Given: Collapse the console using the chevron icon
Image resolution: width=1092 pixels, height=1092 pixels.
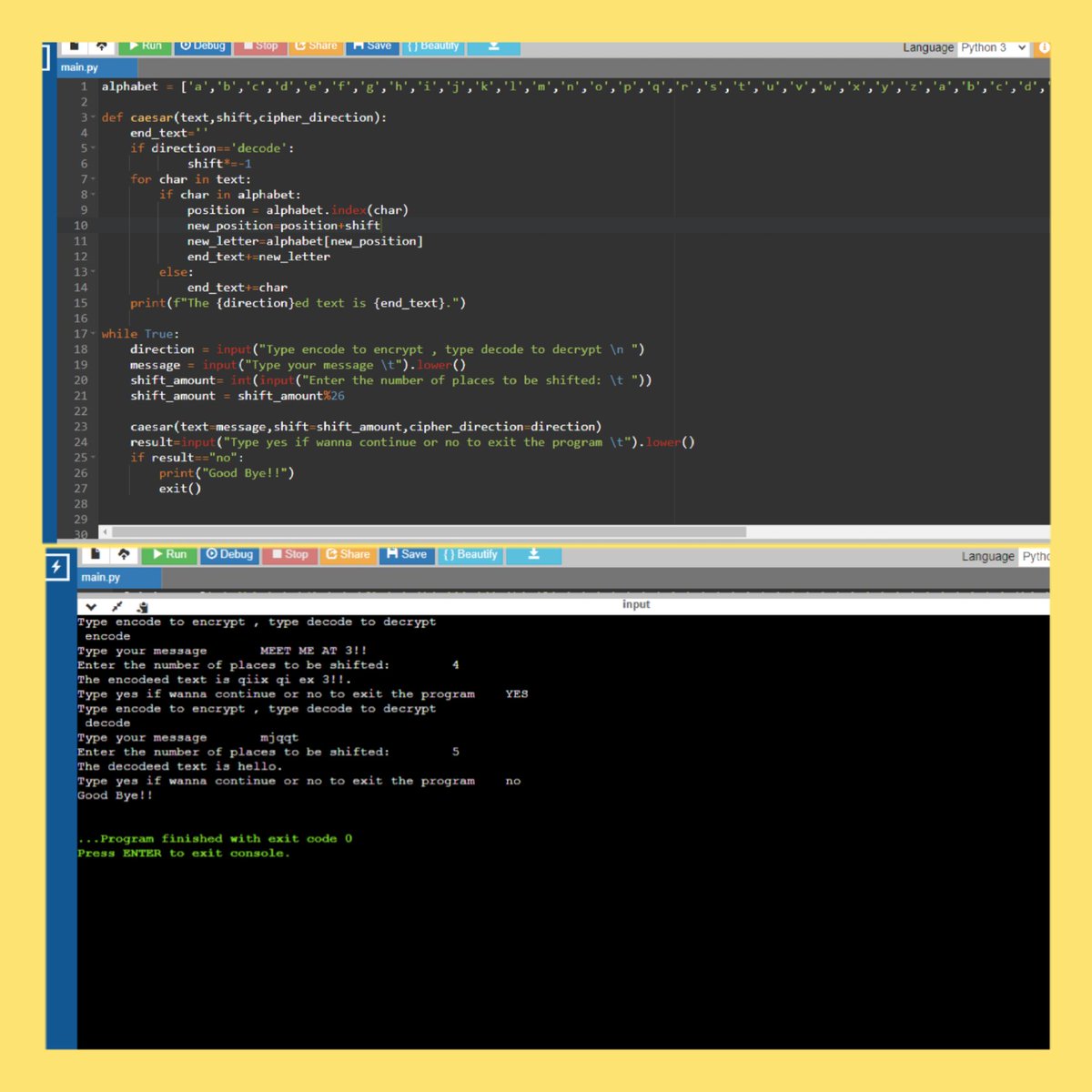Looking at the screenshot, I should [x=91, y=605].
